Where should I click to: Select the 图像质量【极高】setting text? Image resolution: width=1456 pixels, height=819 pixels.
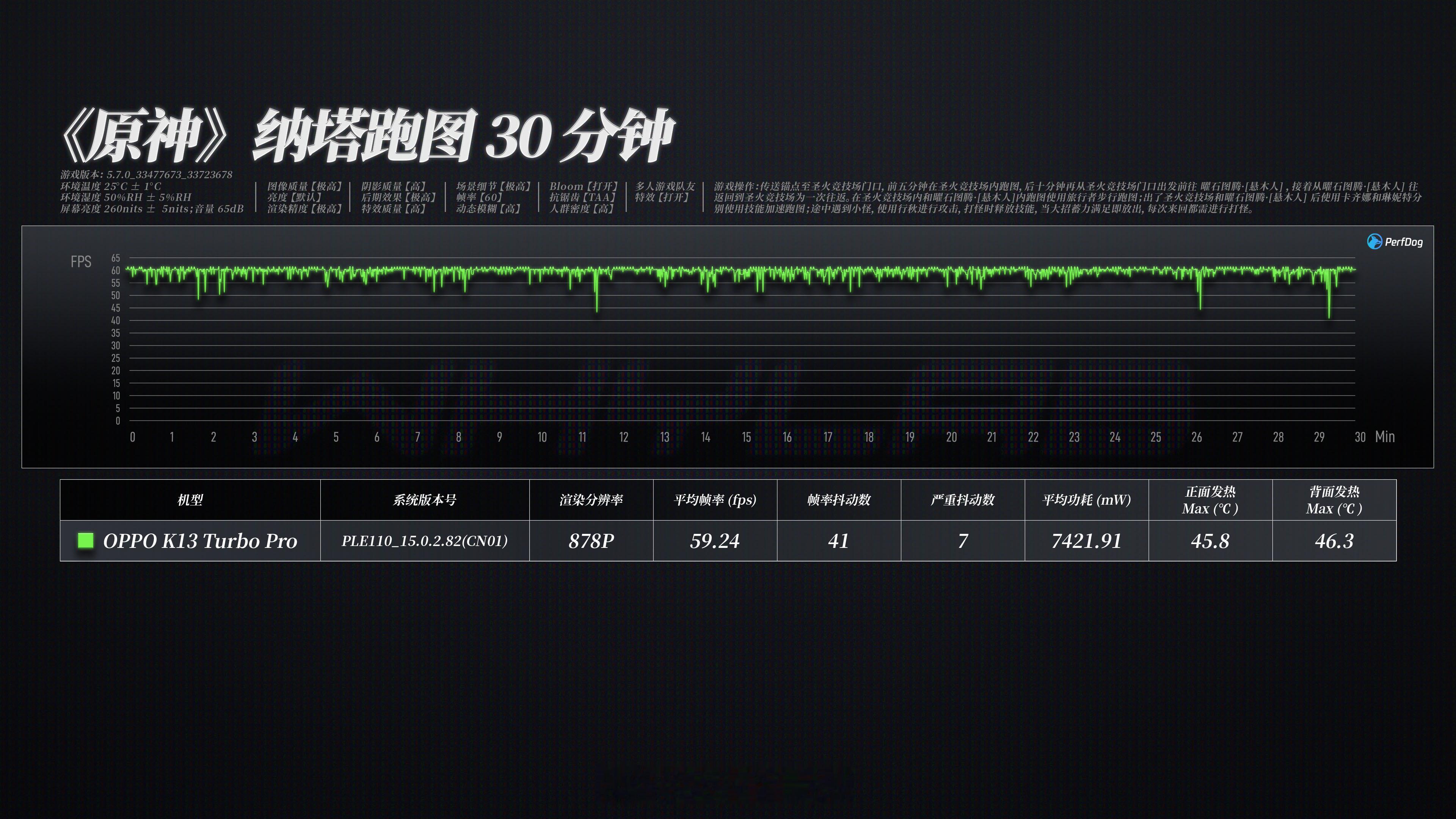click(305, 186)
